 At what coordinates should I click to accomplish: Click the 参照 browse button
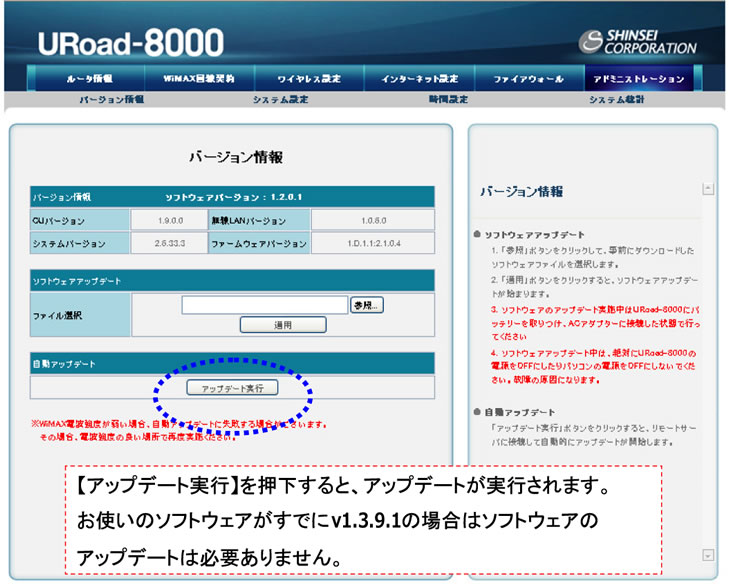tap(367, 305)
